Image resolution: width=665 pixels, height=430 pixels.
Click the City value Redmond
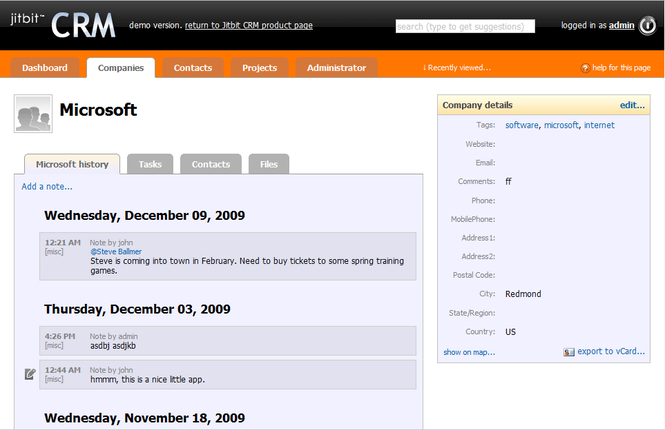(523, 294)
